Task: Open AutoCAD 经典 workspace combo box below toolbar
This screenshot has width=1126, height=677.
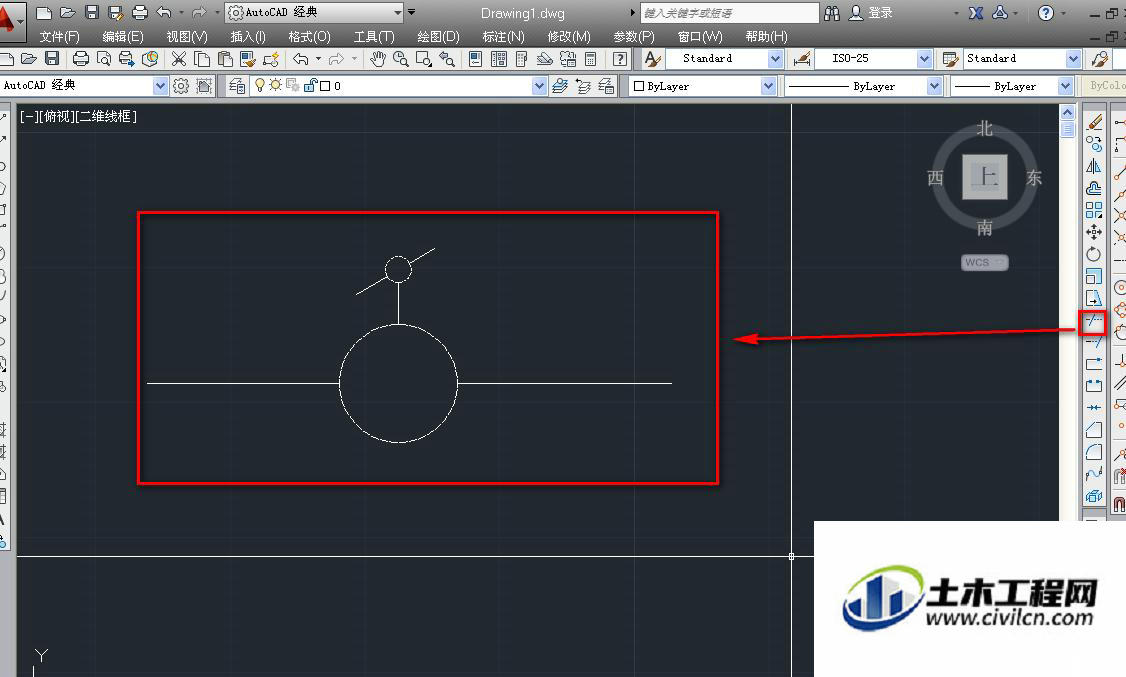Action: coord(84,85)
